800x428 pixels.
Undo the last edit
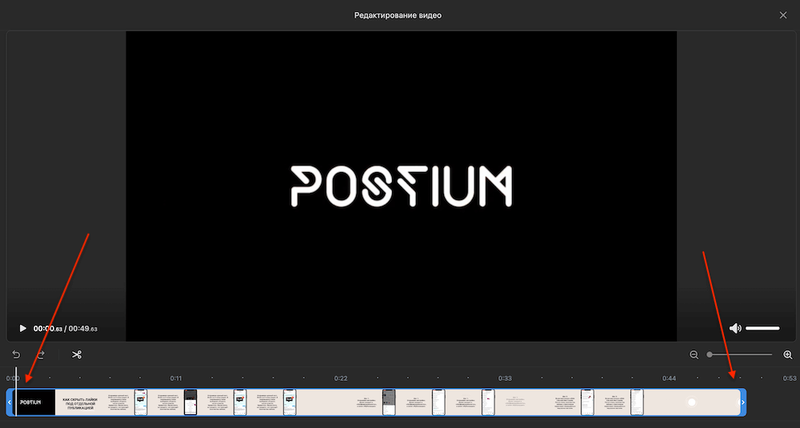[x=16, y=355]
